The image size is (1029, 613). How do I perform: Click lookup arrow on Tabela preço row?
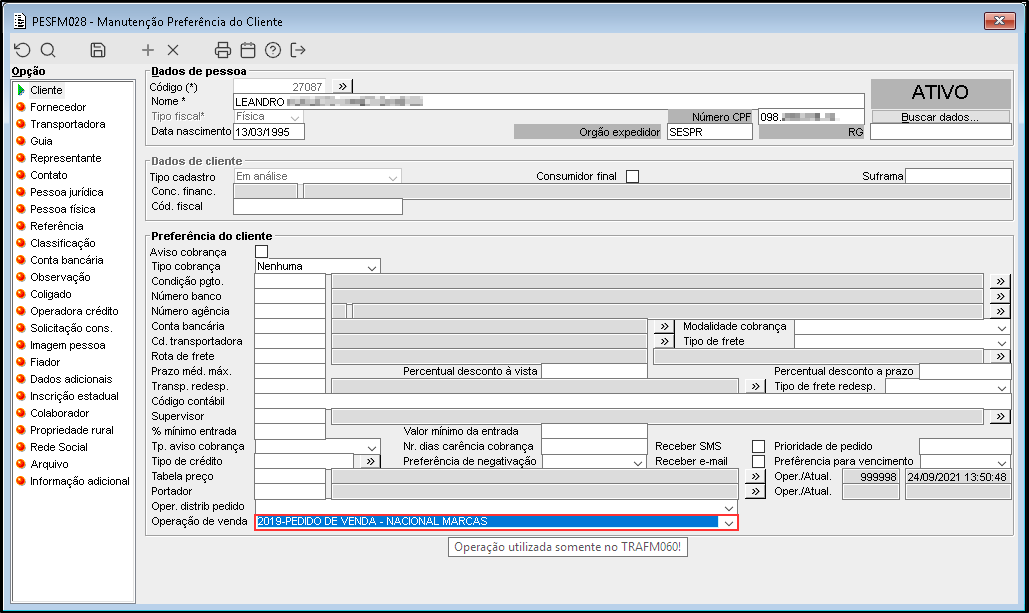coord(755,476)
